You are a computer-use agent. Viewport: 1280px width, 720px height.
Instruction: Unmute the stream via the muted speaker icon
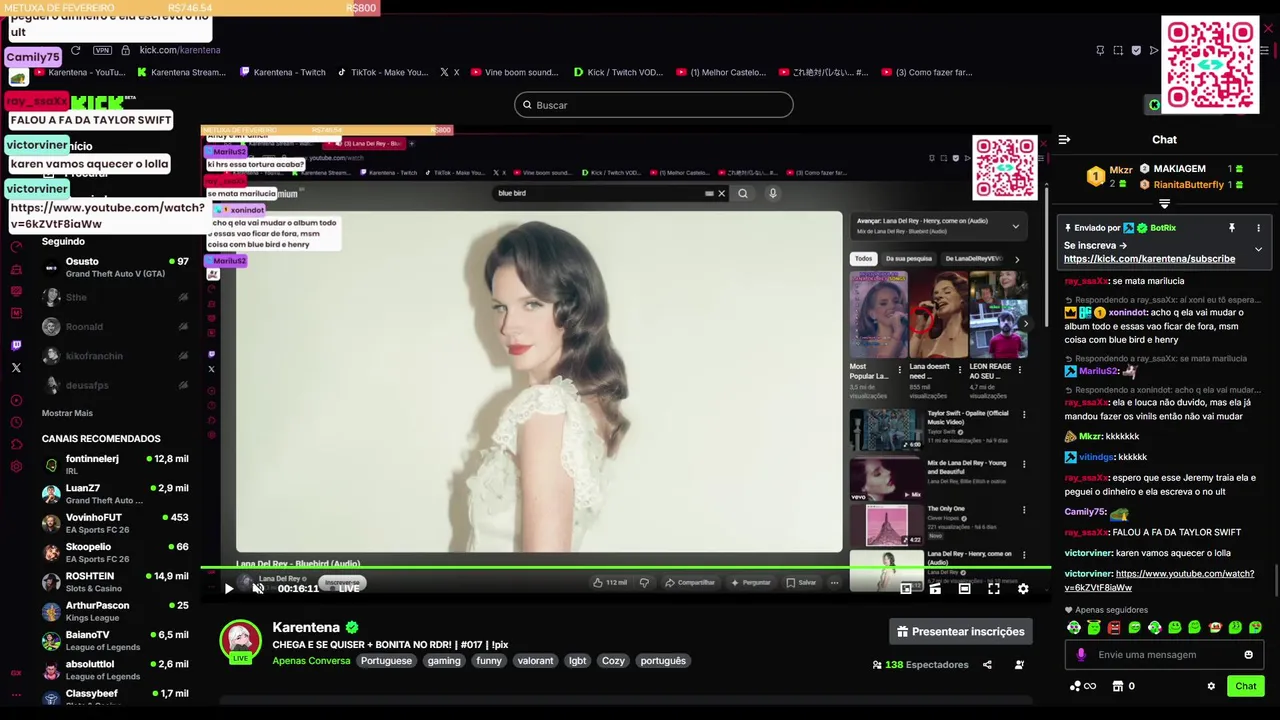tap(258, 589)
